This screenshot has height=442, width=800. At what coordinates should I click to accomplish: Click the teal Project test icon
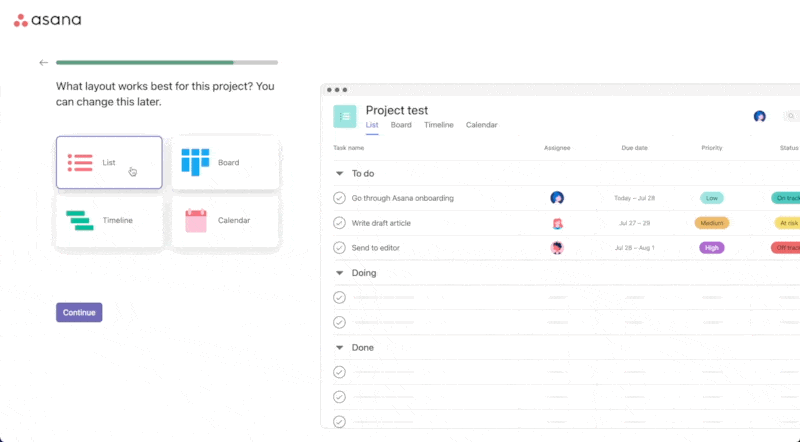click(x=345, y=116)
